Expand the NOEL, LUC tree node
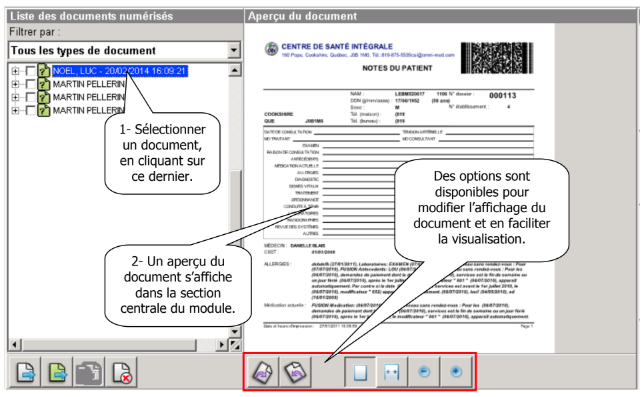This screenshot has width=644, height=397. tap(15, 71)
